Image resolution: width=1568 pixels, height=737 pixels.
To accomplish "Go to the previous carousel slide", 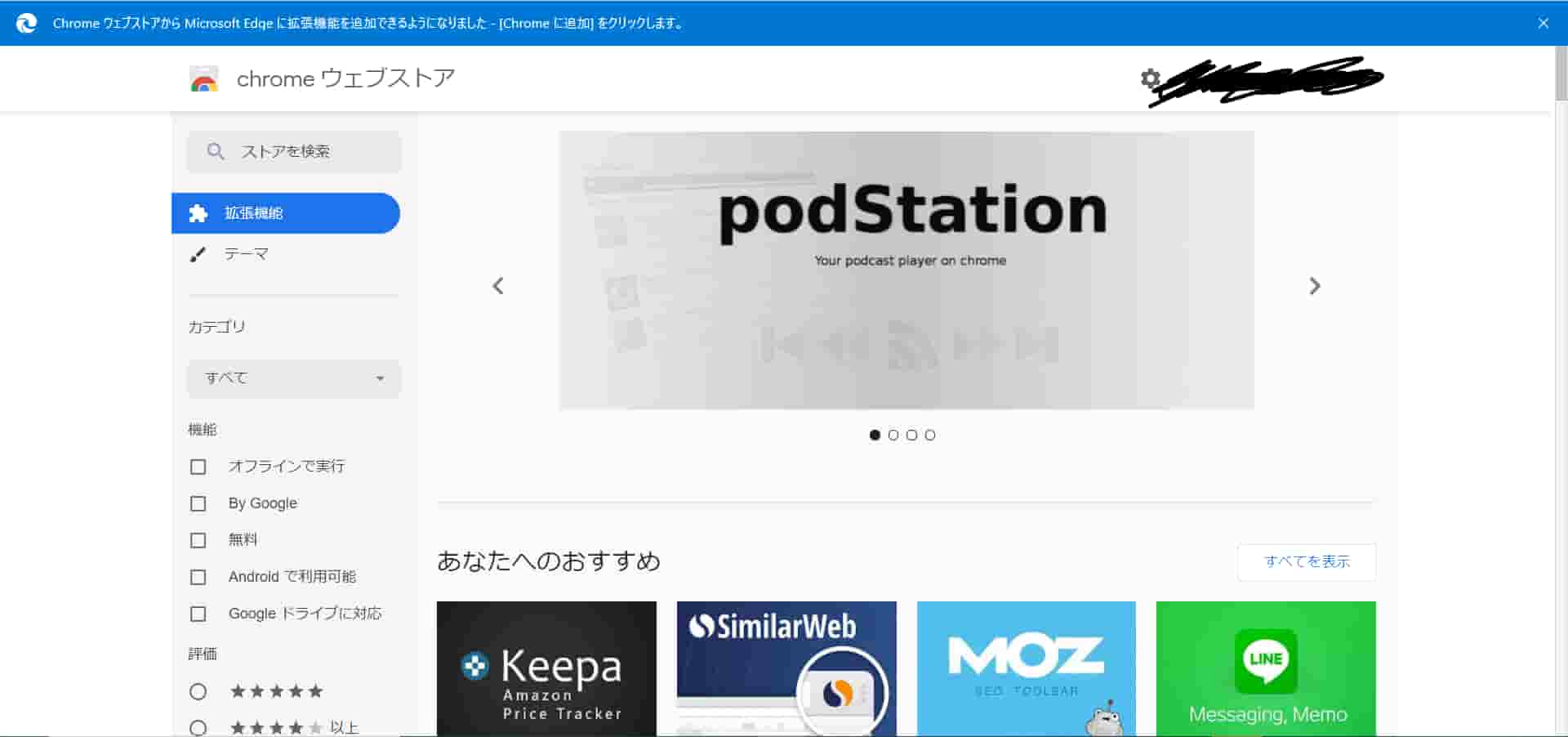I will [x=498, y=286].
